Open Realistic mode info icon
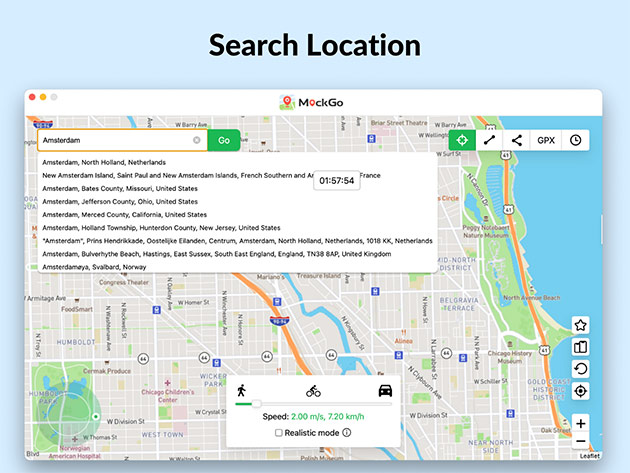 pos(347,432)
